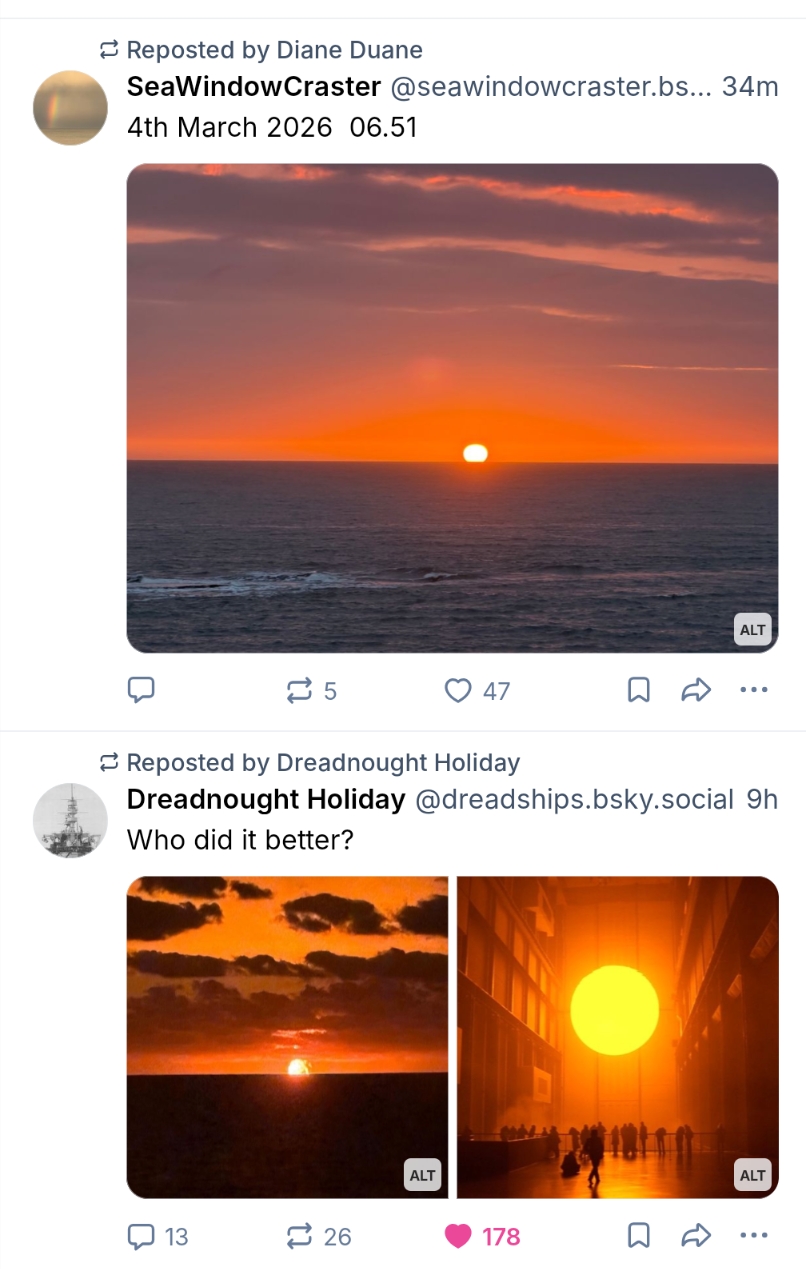Bookmark SeaWindowCraster's sunrise post
This screenshot has width=806, height=1269.
(638, 690)
